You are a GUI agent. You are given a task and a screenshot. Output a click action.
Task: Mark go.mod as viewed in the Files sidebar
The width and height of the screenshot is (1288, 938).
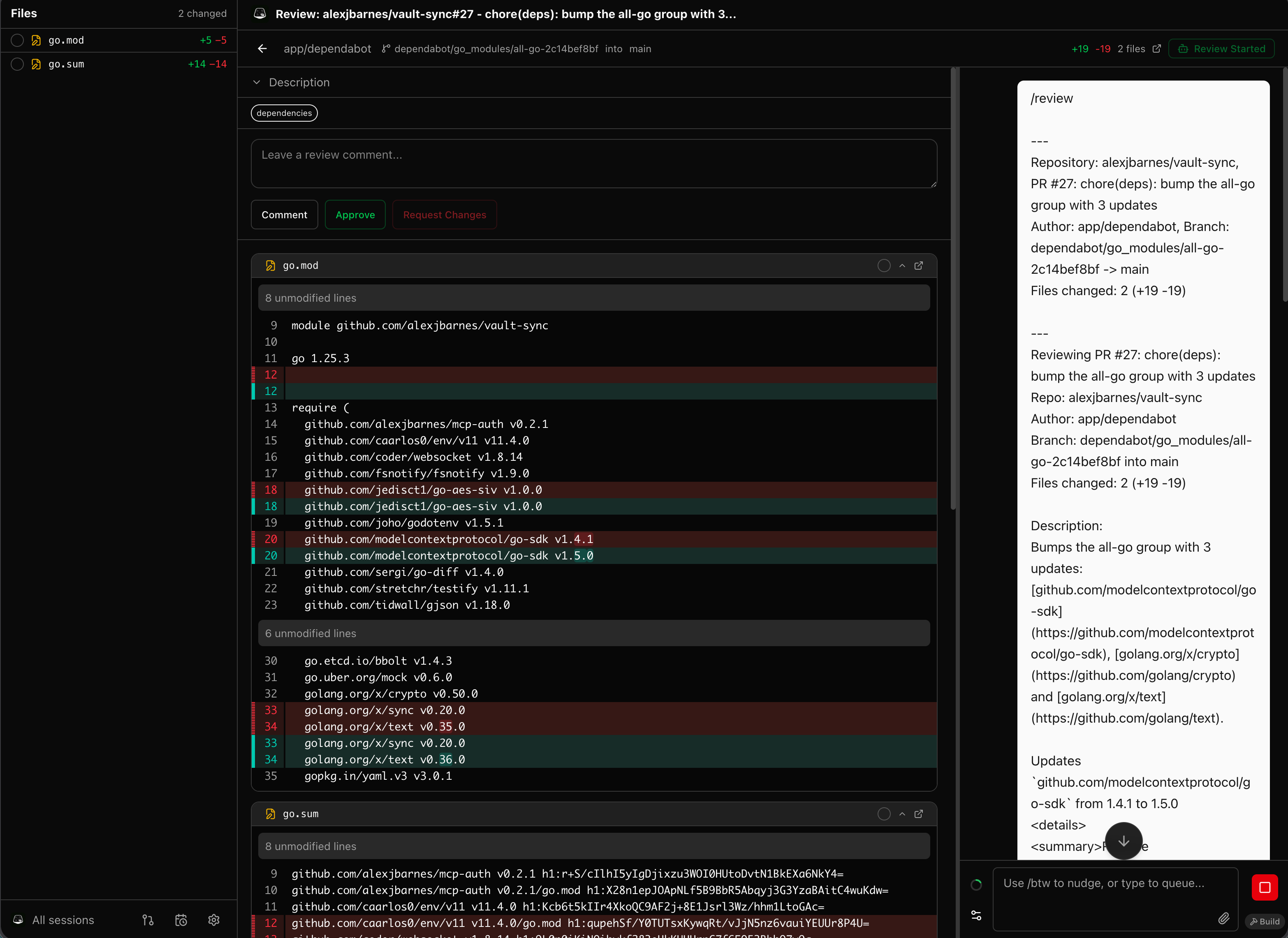point(18,40)
